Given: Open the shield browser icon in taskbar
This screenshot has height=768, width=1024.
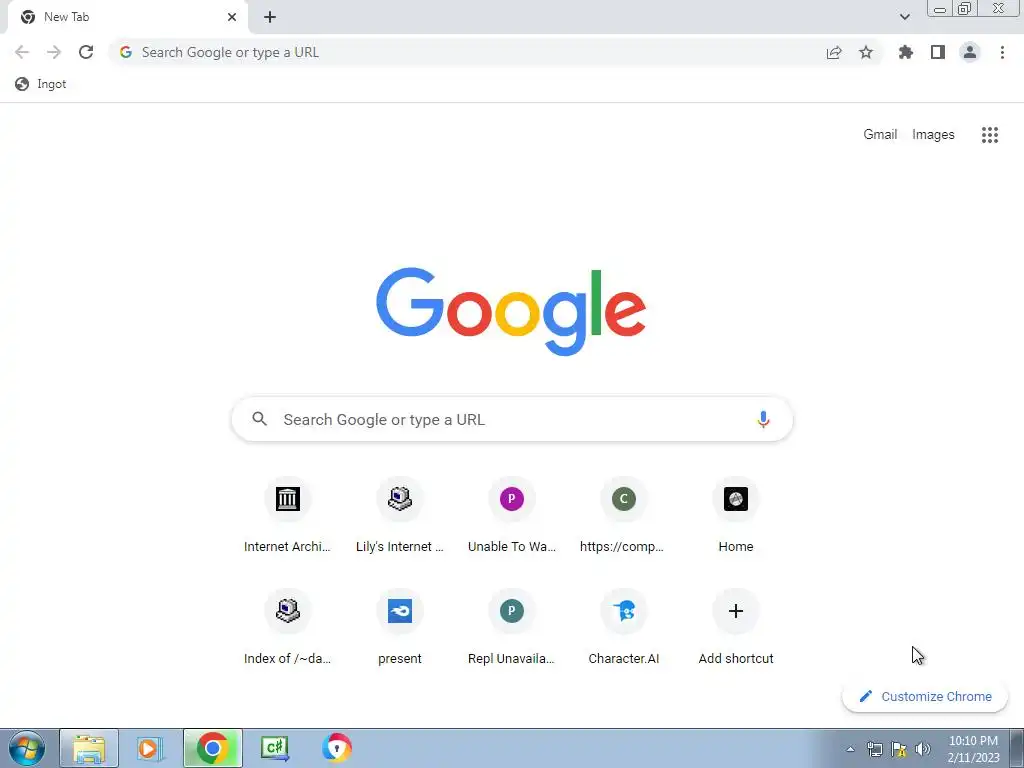Looking at the screenshot, I should (336, 748).
